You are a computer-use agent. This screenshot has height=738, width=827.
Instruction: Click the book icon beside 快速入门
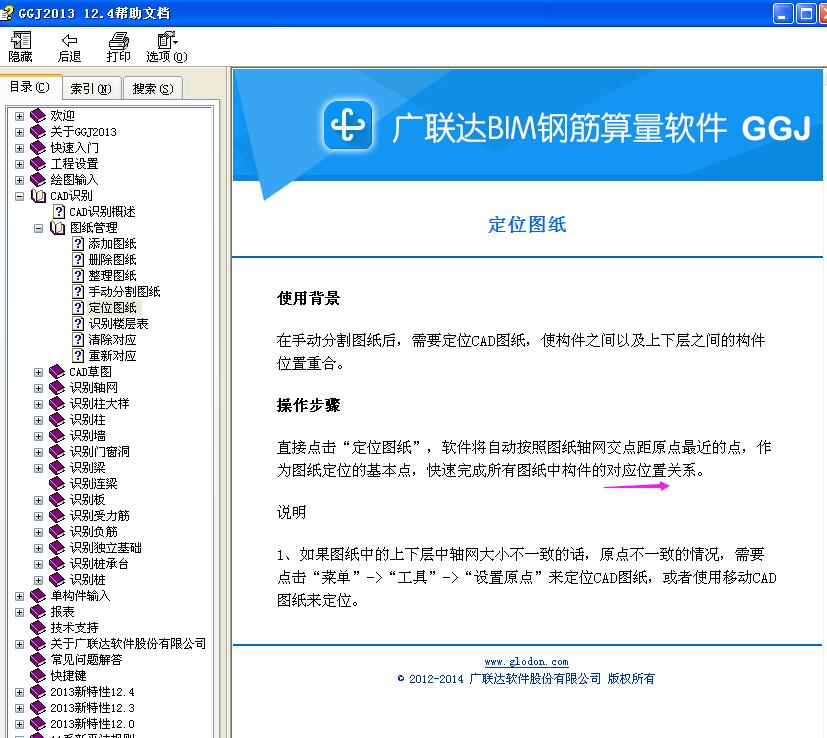pyautogui.click(x=38, y=148)
